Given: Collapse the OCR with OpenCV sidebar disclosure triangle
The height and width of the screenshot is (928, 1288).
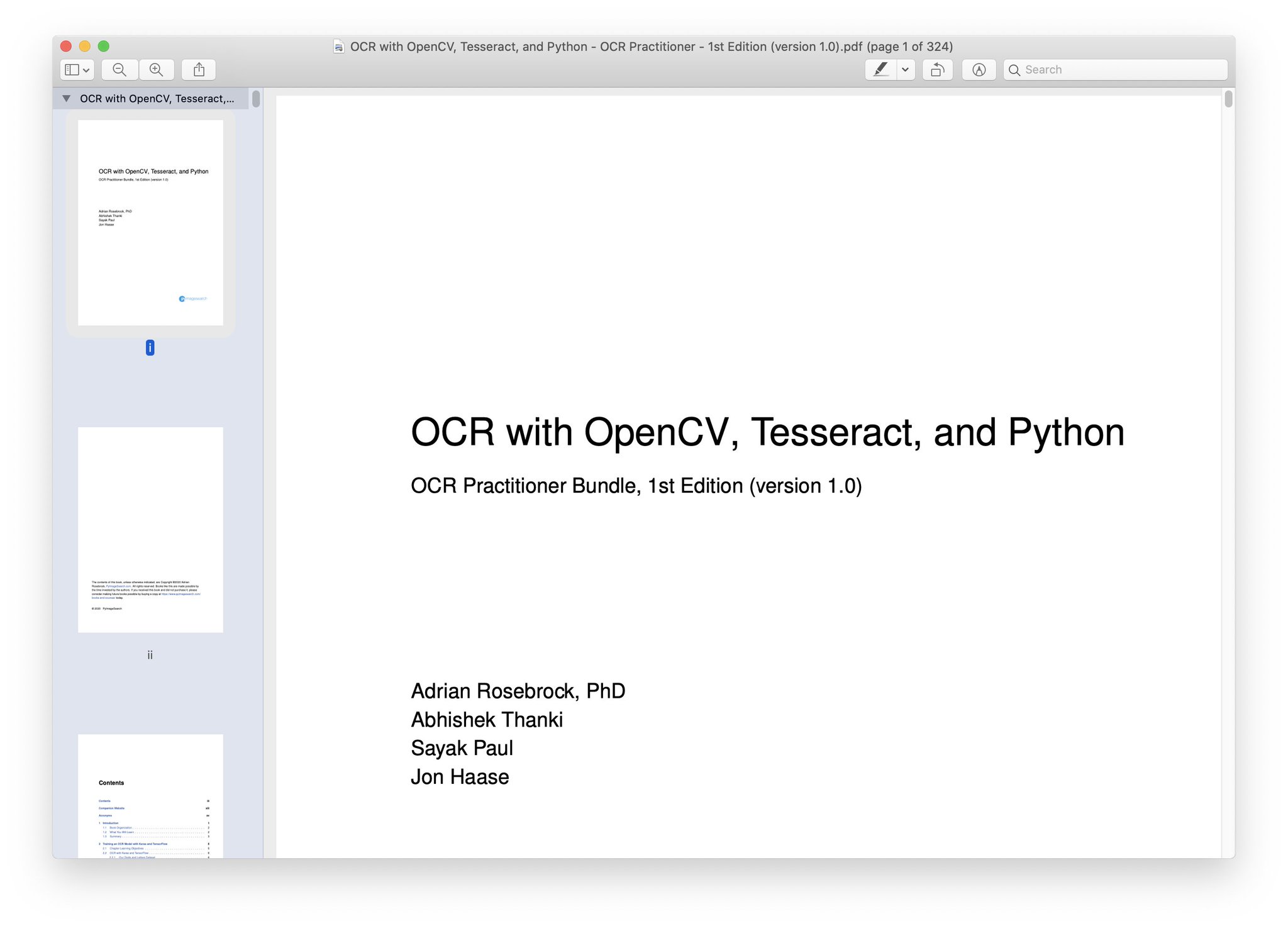Looking at the screenshot, I should pos(67,99).
